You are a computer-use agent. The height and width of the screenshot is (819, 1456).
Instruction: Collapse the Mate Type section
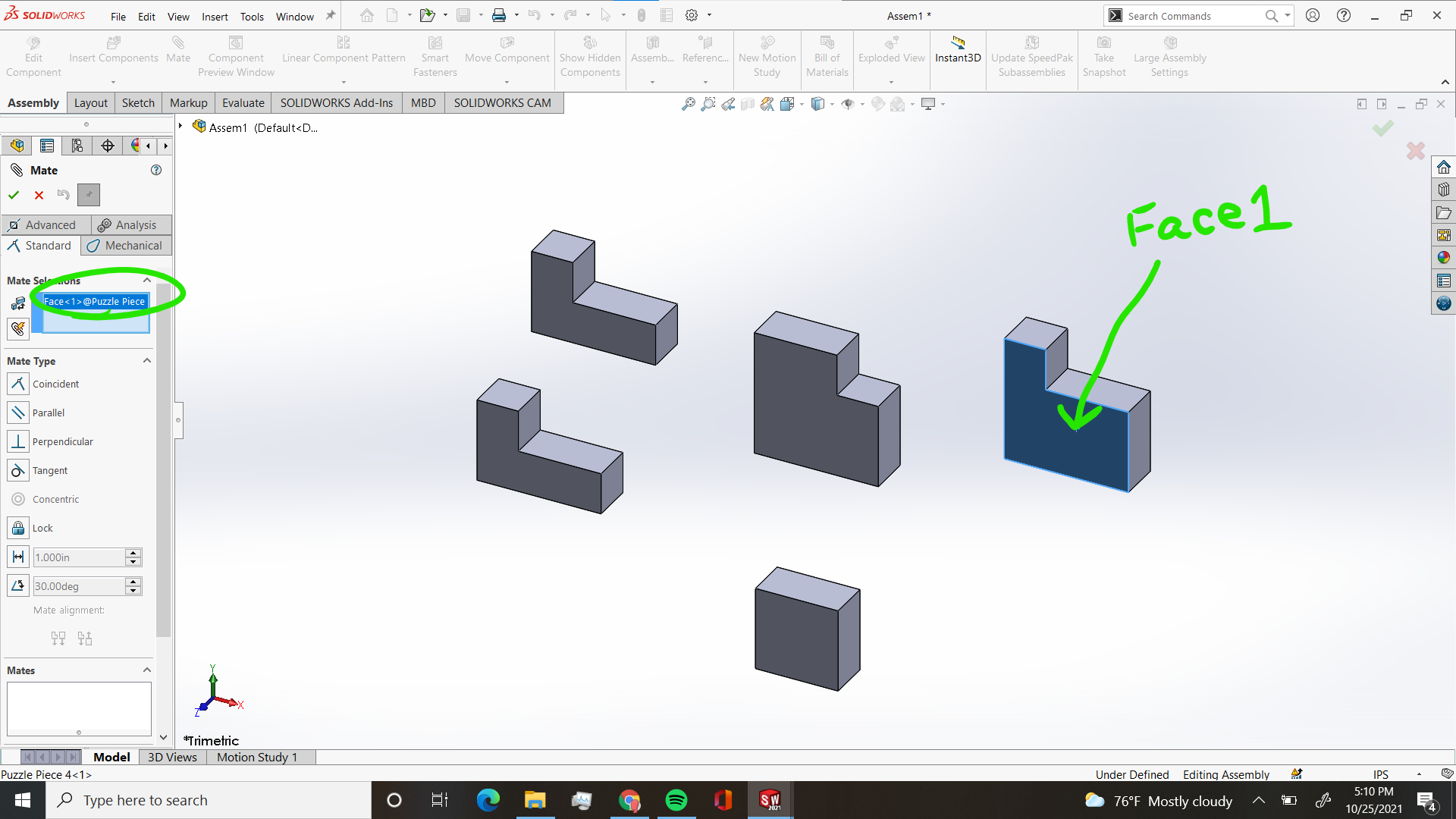point(146,360)
